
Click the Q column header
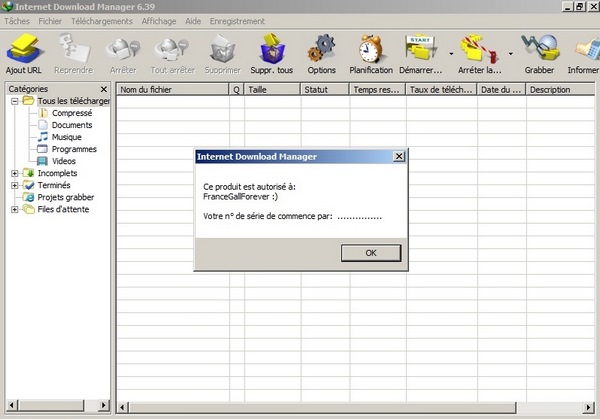click(236, 90)
